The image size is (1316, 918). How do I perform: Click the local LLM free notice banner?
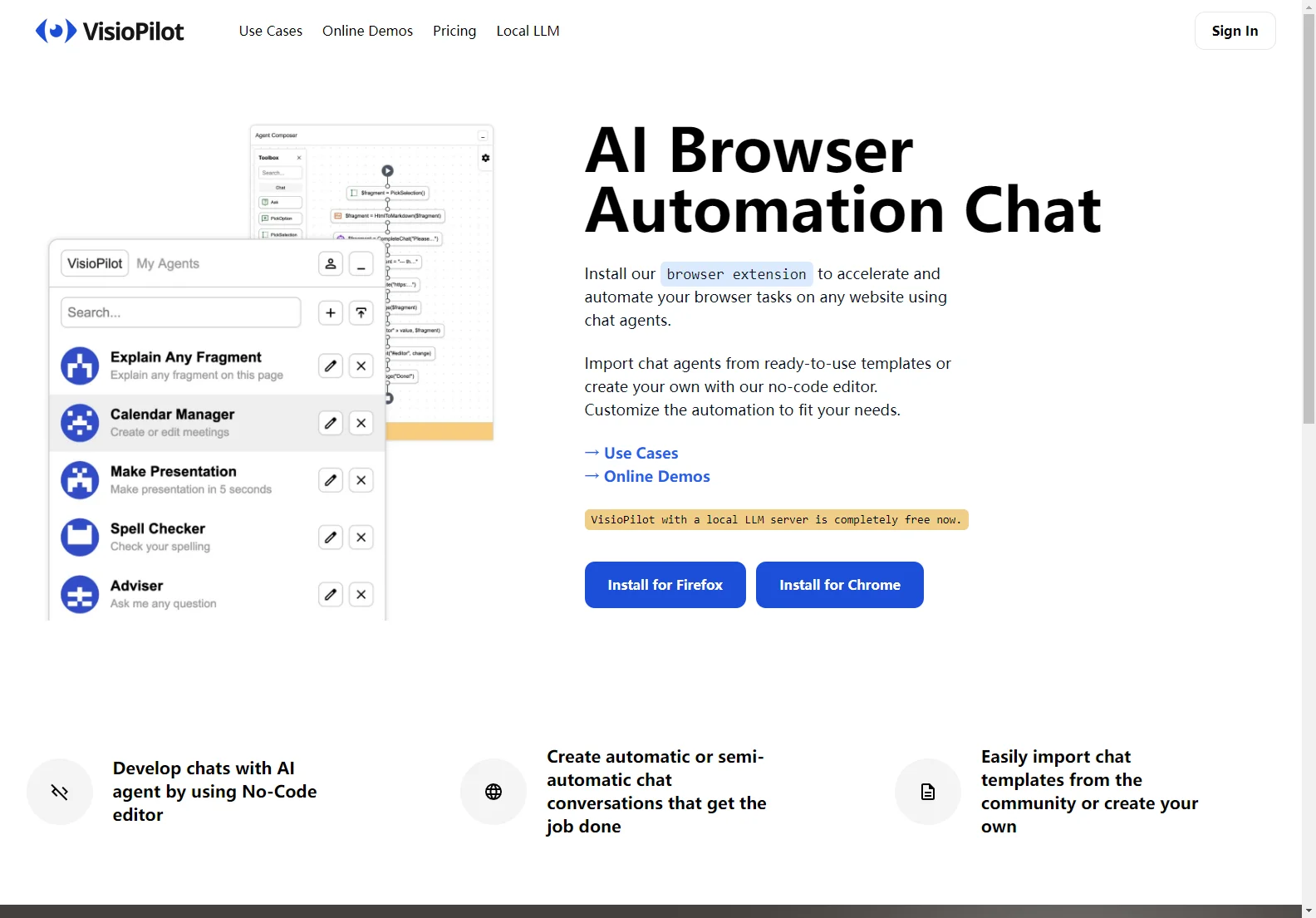point(776,519)
